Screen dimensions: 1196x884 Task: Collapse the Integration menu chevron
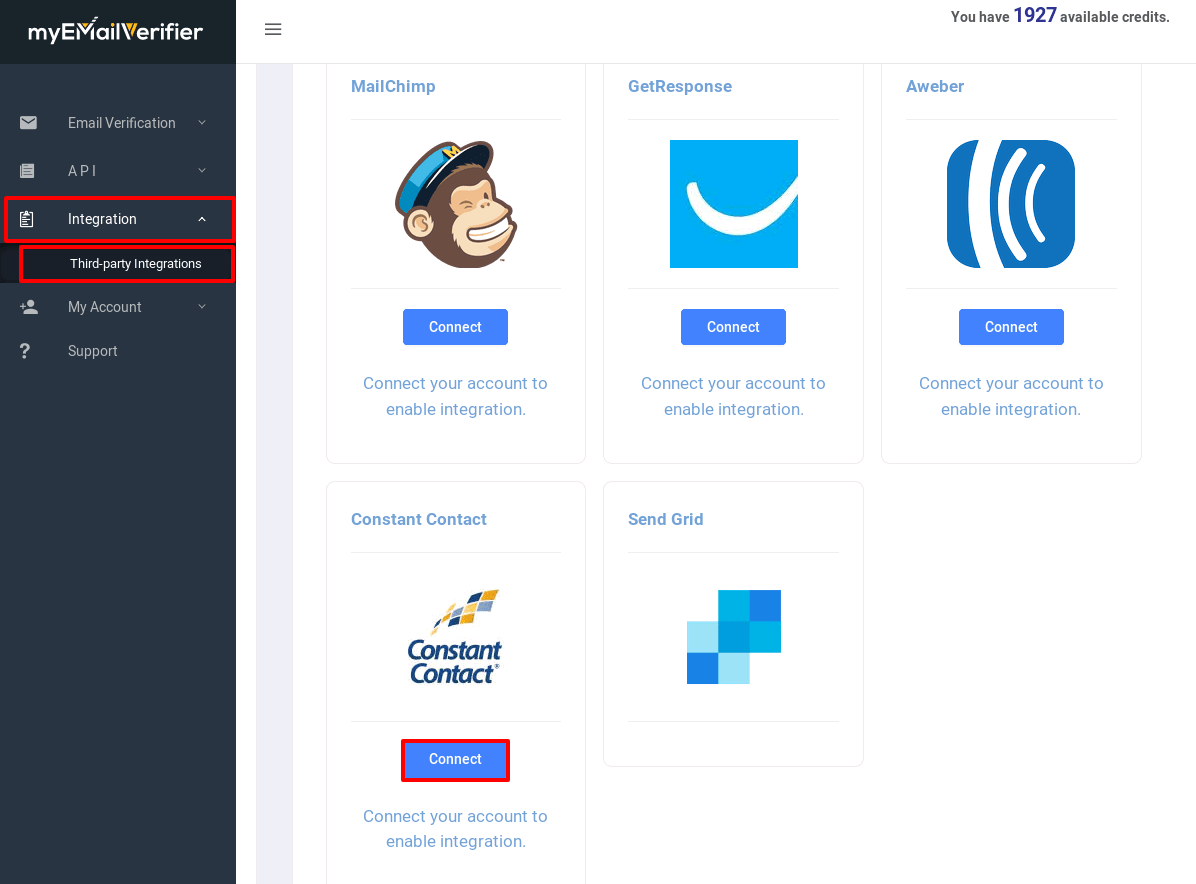coord(202,219)
